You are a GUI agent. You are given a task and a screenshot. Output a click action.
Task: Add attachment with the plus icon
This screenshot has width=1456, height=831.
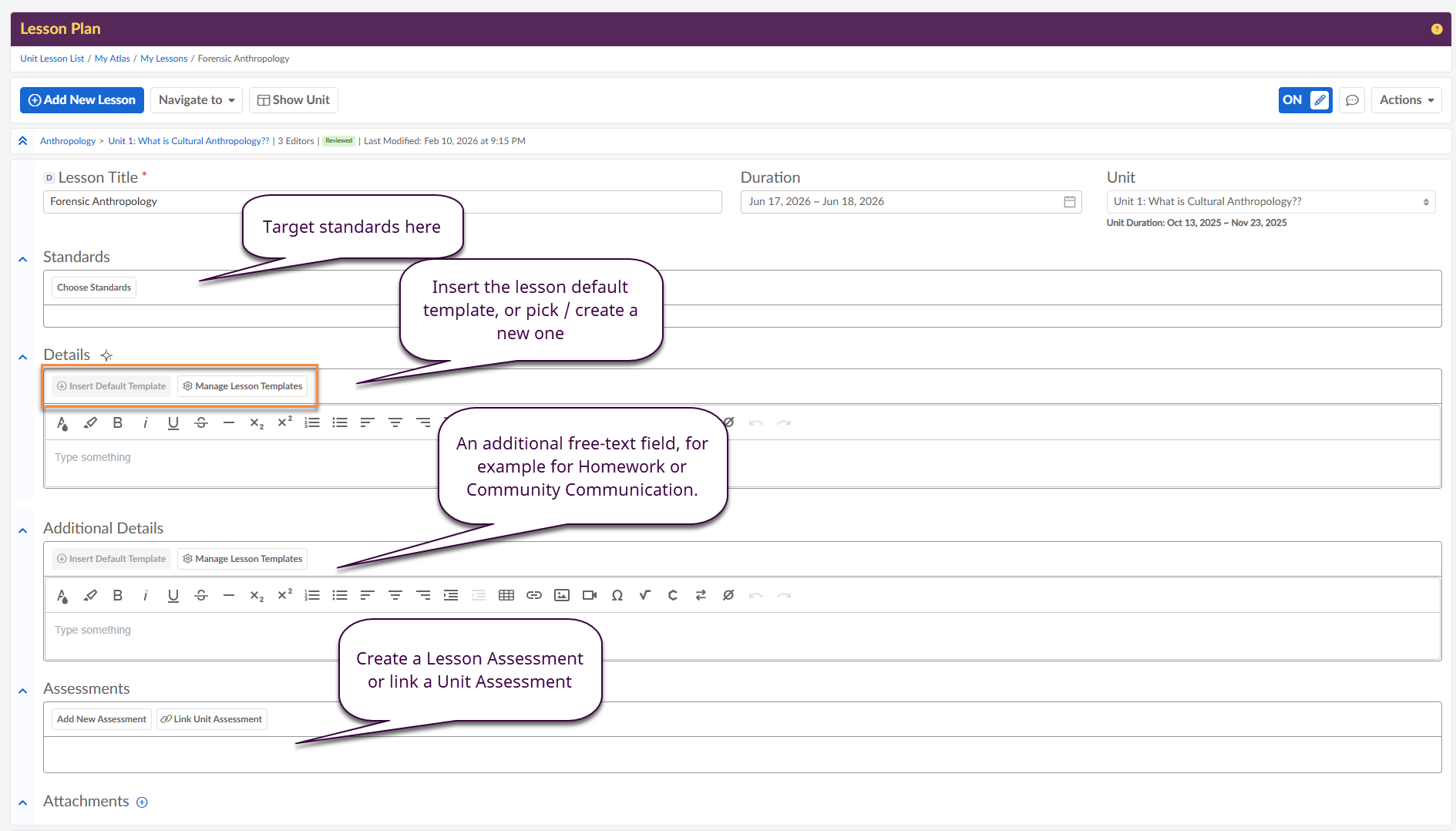142,802
